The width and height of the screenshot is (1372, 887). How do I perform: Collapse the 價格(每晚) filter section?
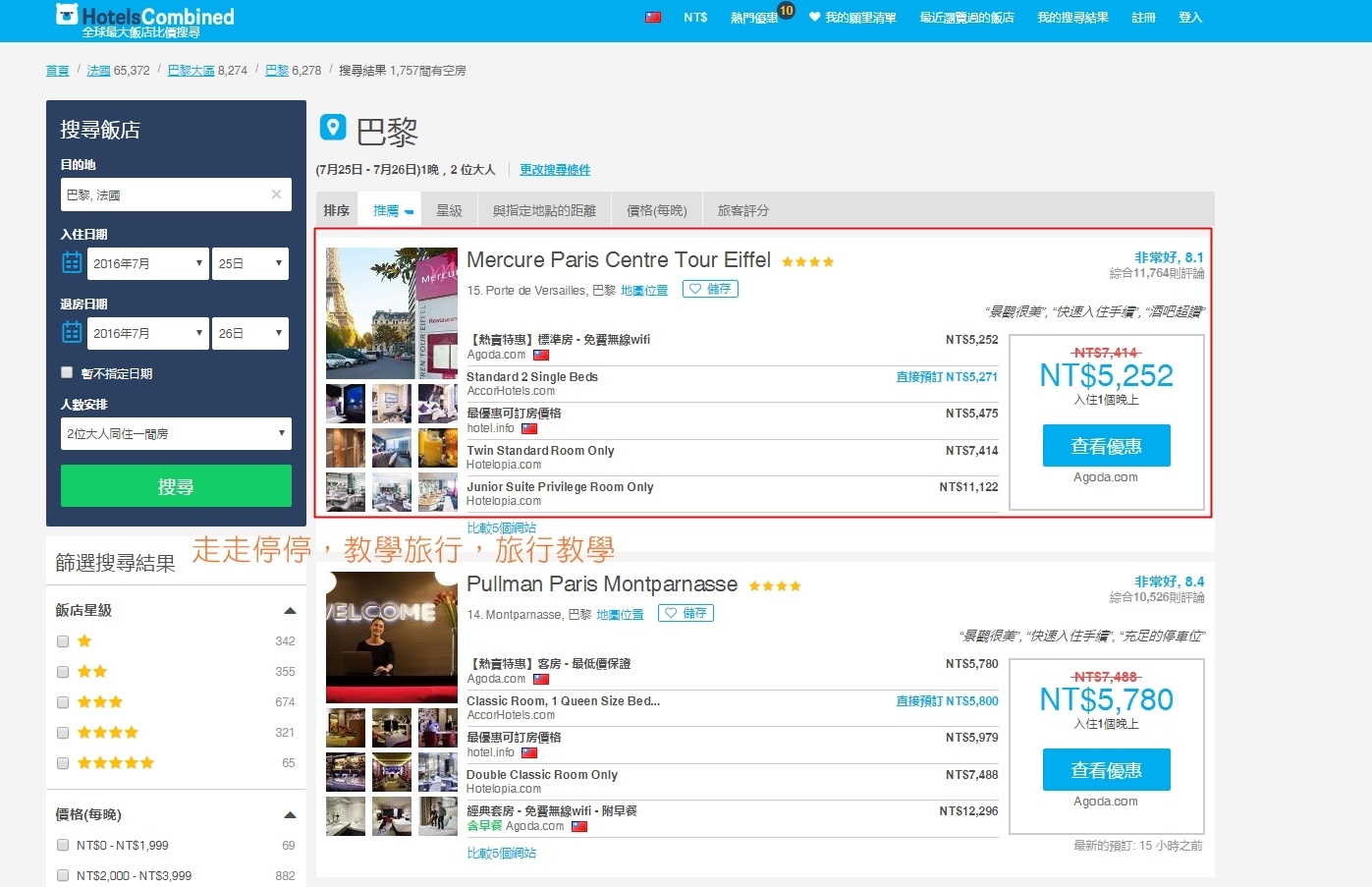pos(290,814)
